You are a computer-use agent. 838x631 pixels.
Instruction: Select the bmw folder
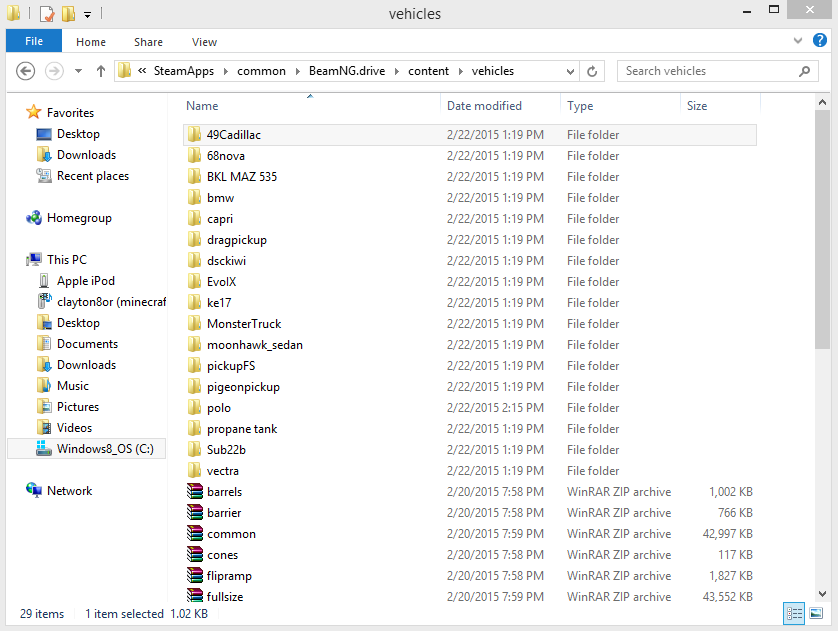(x=220, y=198)
